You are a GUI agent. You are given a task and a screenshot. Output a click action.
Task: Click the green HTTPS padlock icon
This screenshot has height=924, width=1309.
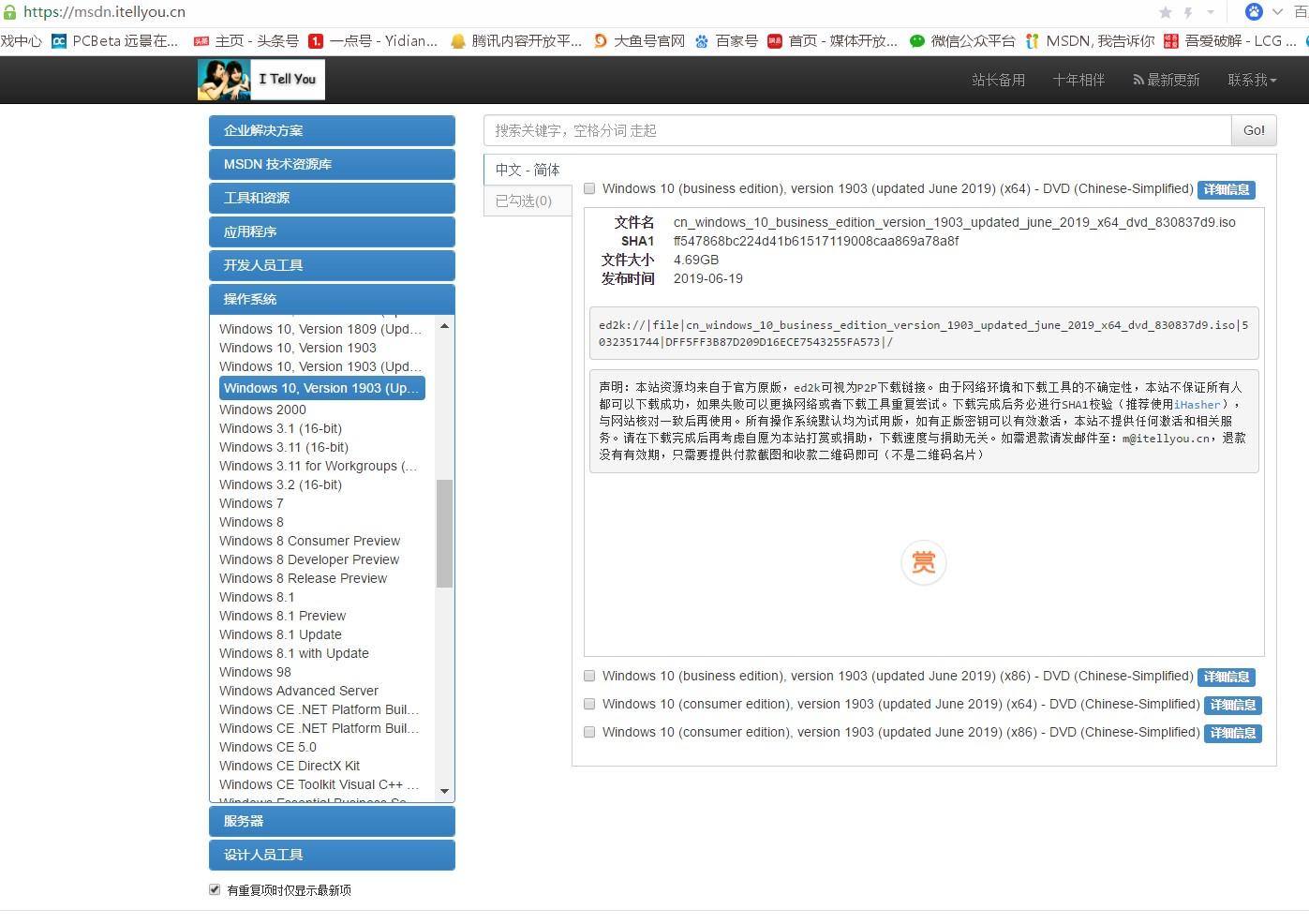pos(10,12)
